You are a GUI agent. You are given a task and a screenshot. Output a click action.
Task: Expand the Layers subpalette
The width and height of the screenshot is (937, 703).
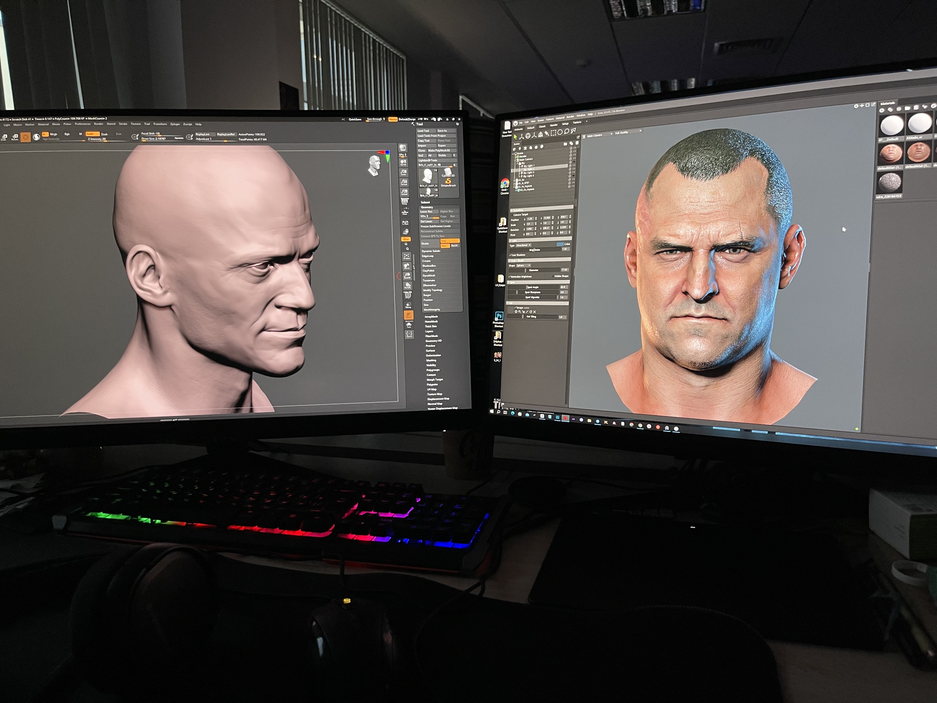[x=429, y=331]
